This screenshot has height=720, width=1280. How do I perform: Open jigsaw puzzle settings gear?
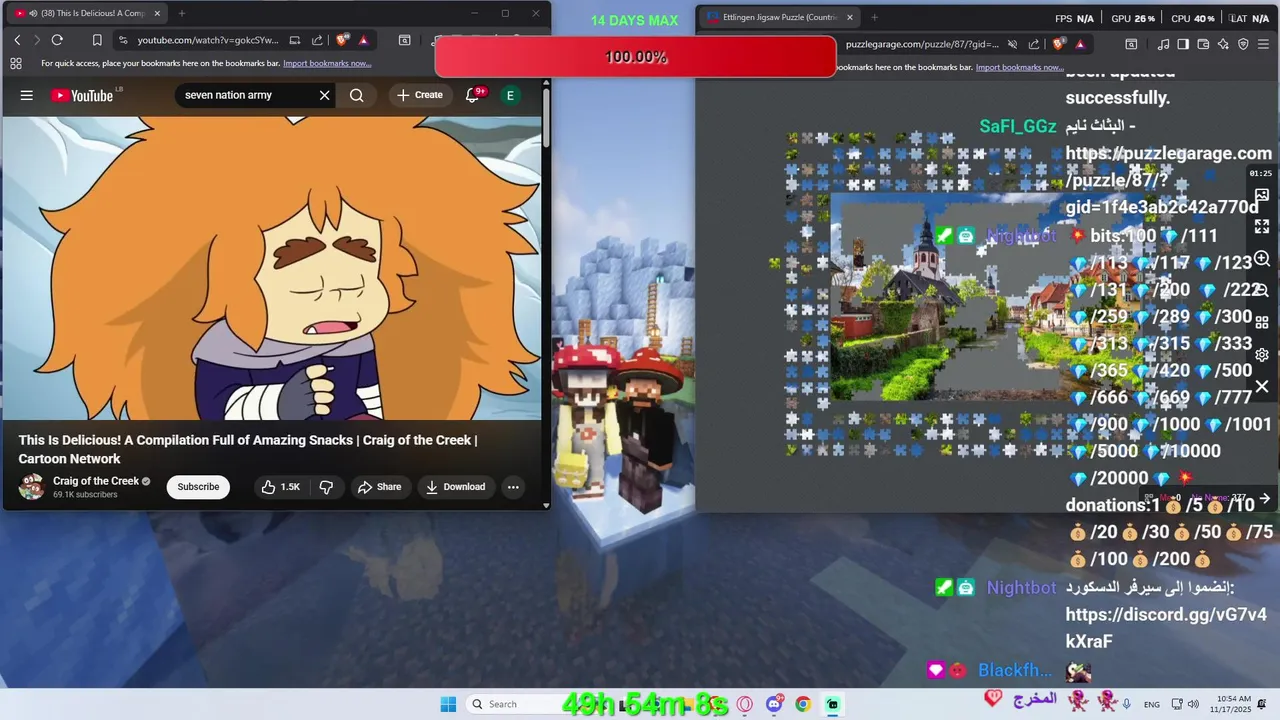(1262, 355)
